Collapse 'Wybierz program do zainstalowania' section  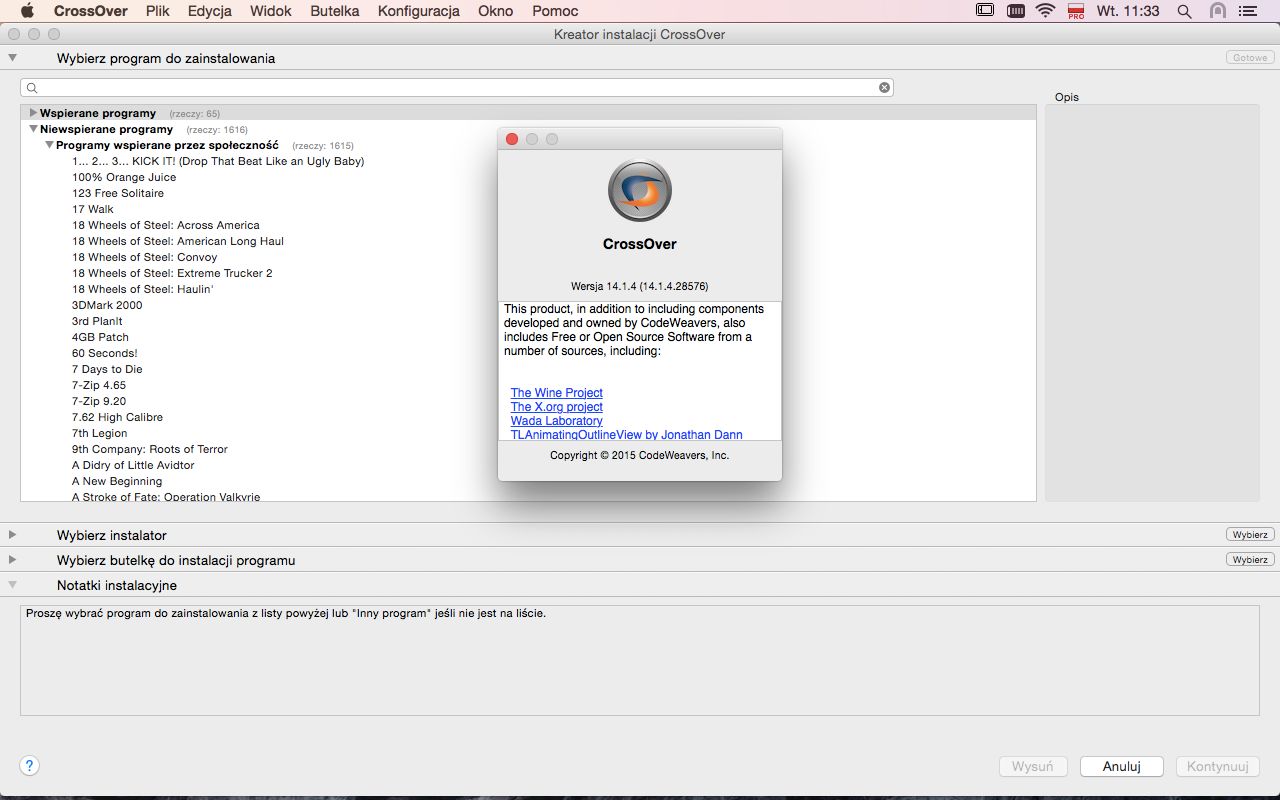click(x=13, y=58)
